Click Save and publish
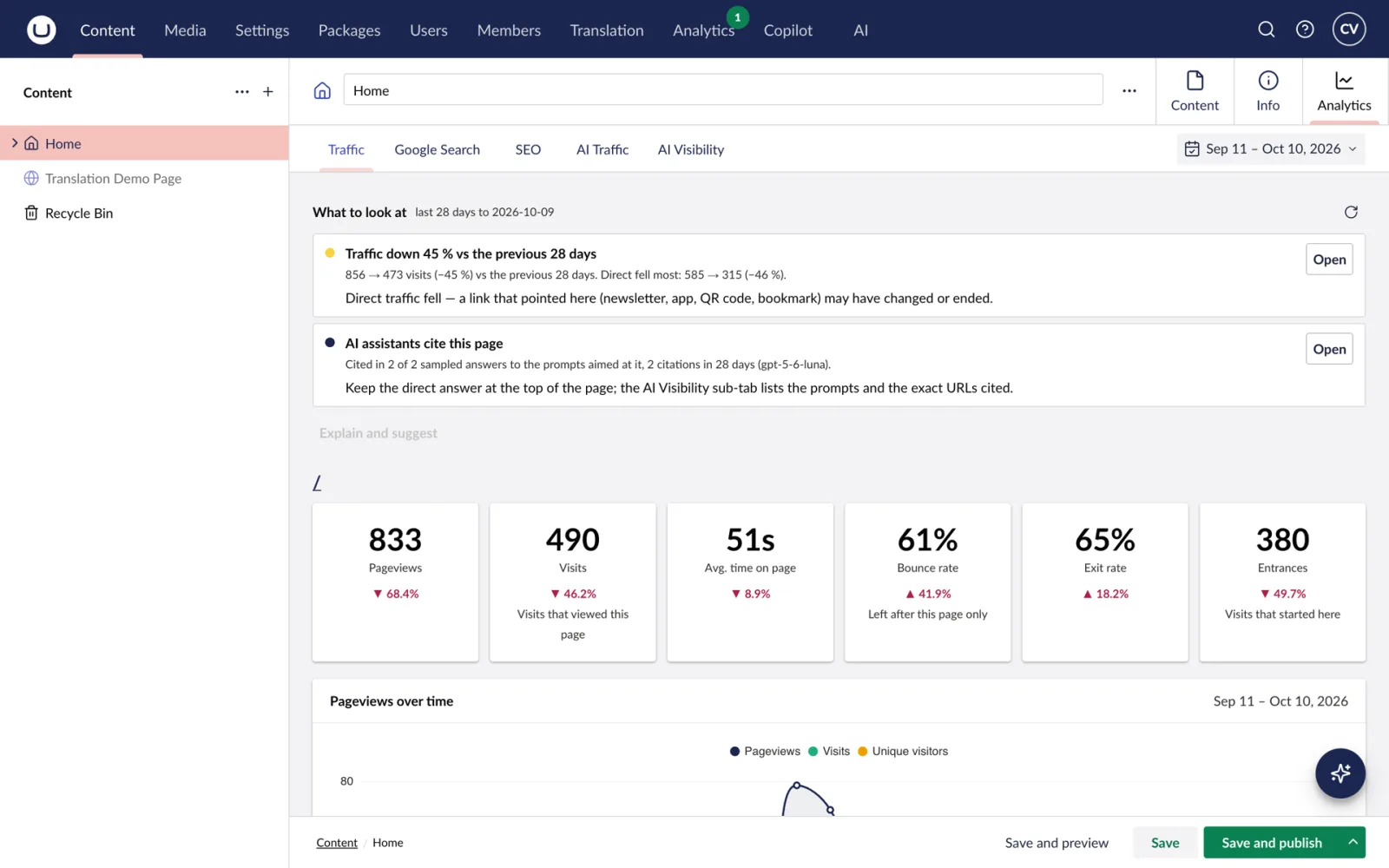 (1272, 843)
